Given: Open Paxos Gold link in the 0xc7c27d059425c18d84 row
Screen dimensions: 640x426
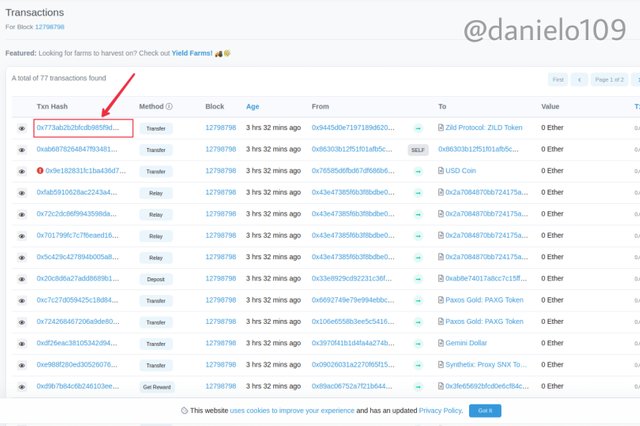Looking at the screenshot, I should point(484,300).
